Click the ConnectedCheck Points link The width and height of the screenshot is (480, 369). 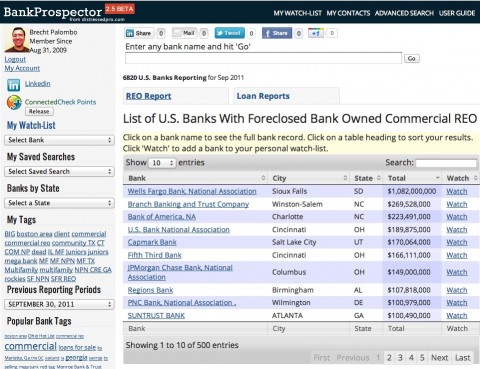coord(60,102)
